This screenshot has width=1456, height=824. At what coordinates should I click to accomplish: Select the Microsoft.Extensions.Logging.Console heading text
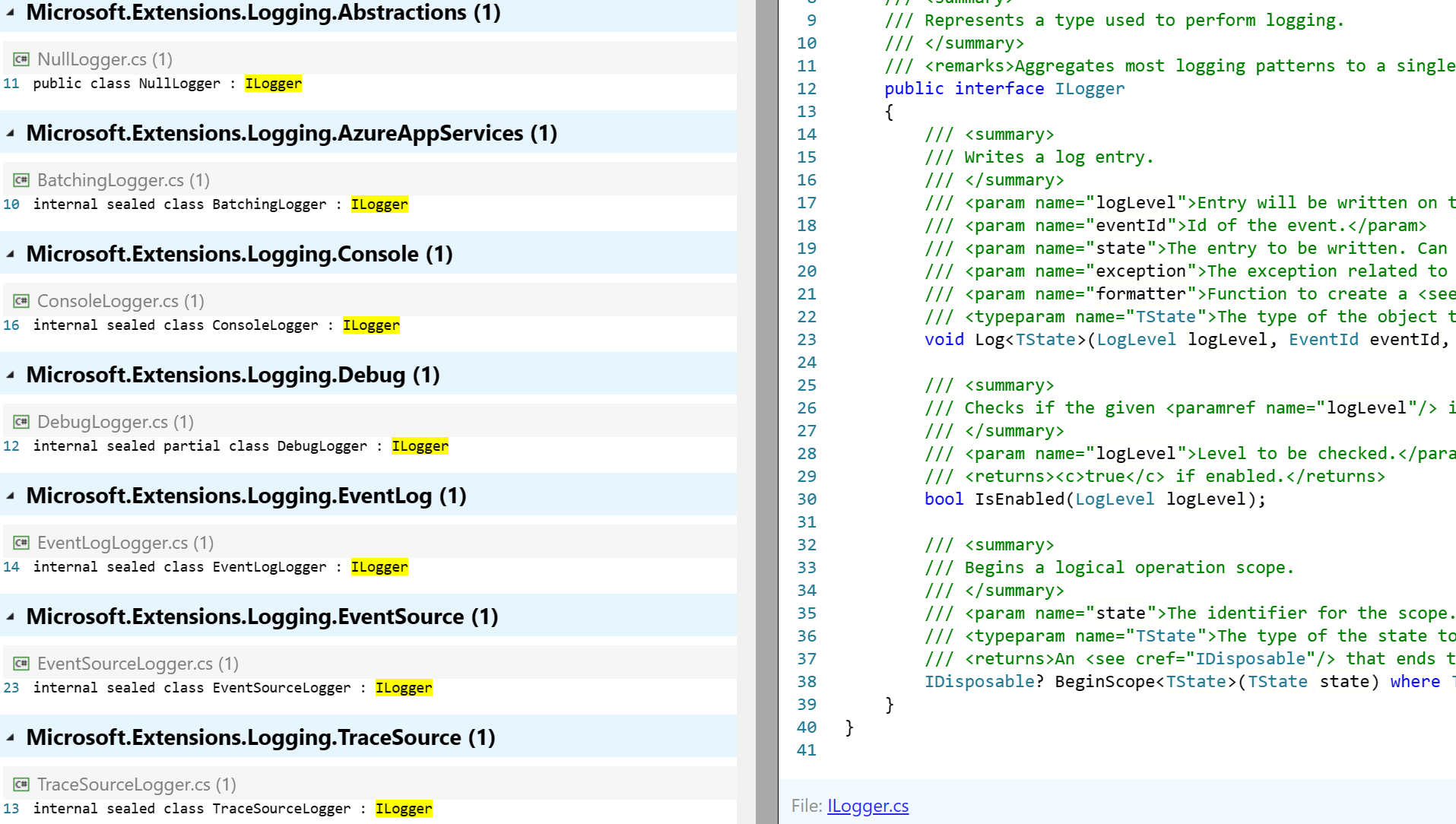pyautogui.click(x=239, y=254)
